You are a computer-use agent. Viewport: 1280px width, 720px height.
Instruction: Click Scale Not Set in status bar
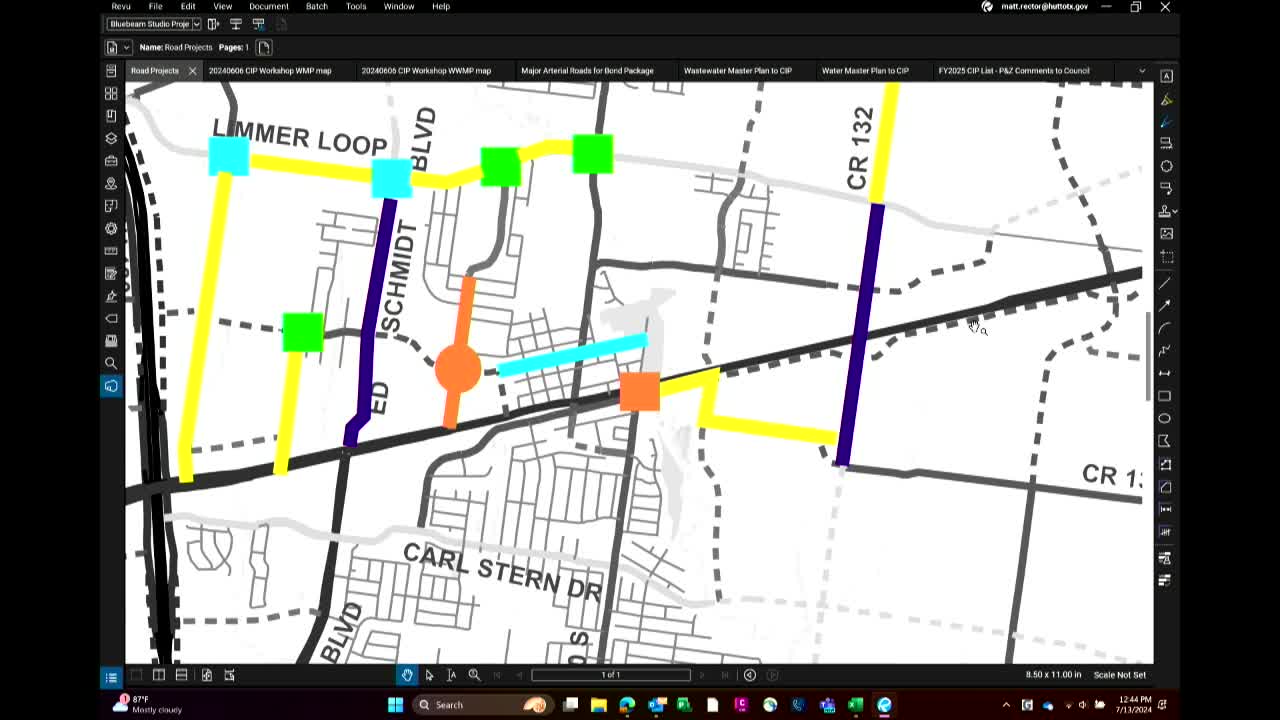1119,675
